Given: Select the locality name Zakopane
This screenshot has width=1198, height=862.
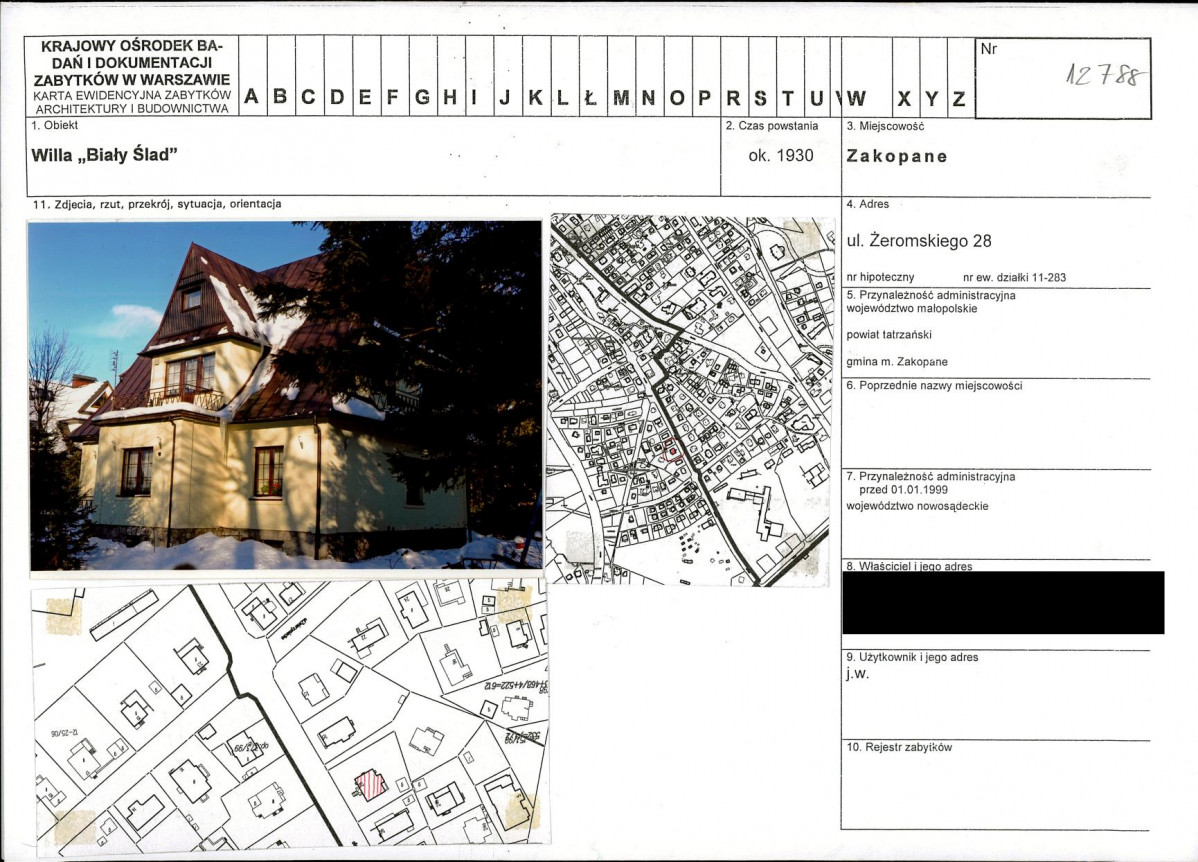Looking at the screenshot, I should point(896,156).
